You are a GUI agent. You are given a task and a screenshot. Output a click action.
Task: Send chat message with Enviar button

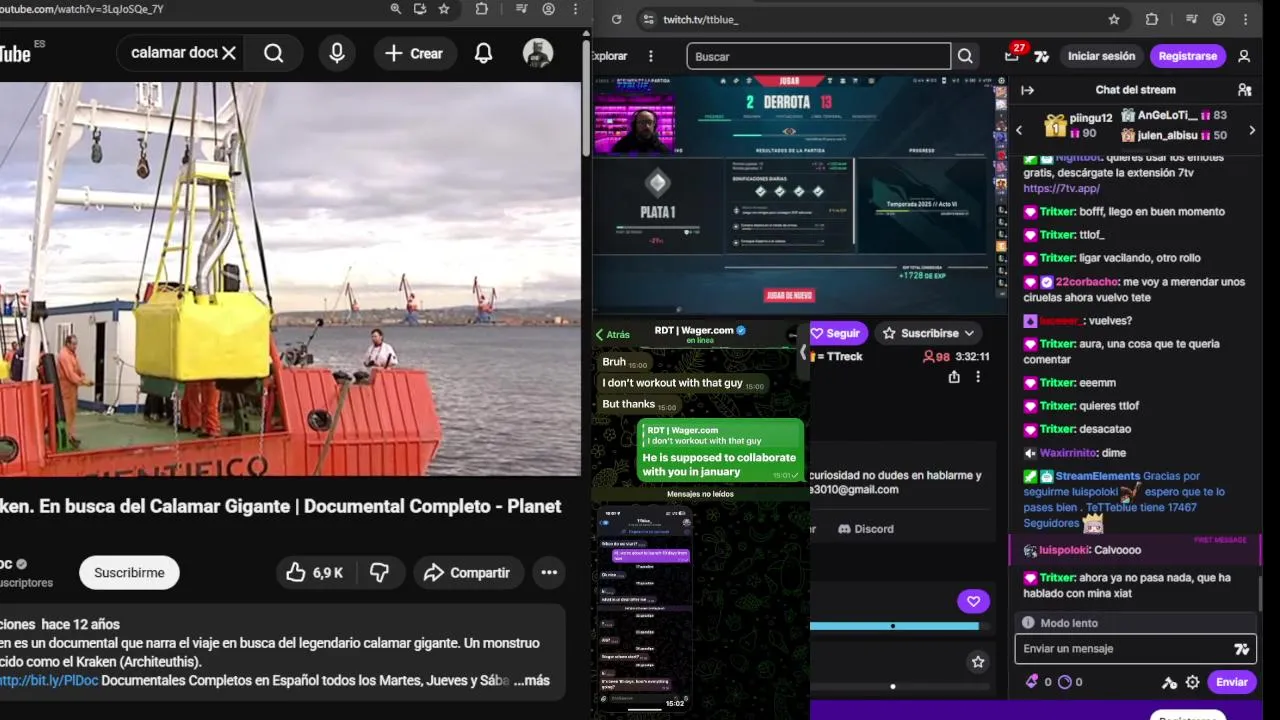(x=1231, y=682)
